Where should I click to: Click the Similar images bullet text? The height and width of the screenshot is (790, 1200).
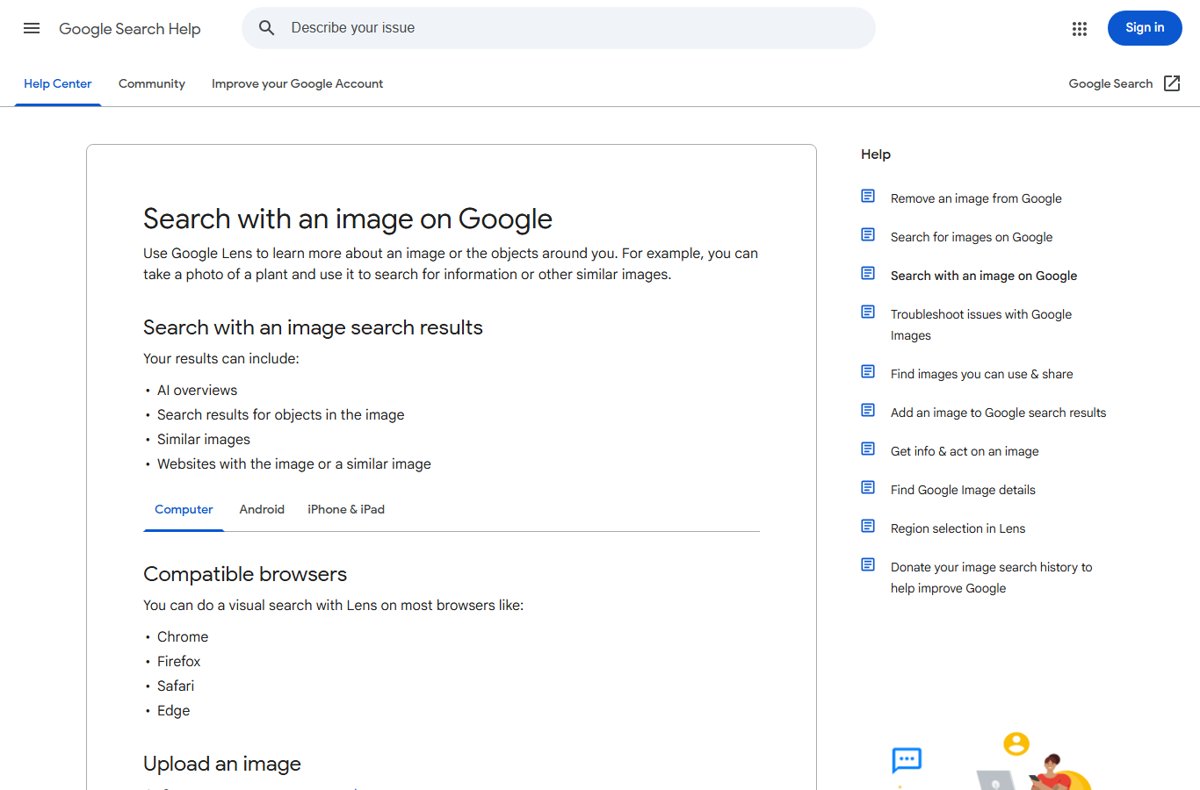point(204,440)
